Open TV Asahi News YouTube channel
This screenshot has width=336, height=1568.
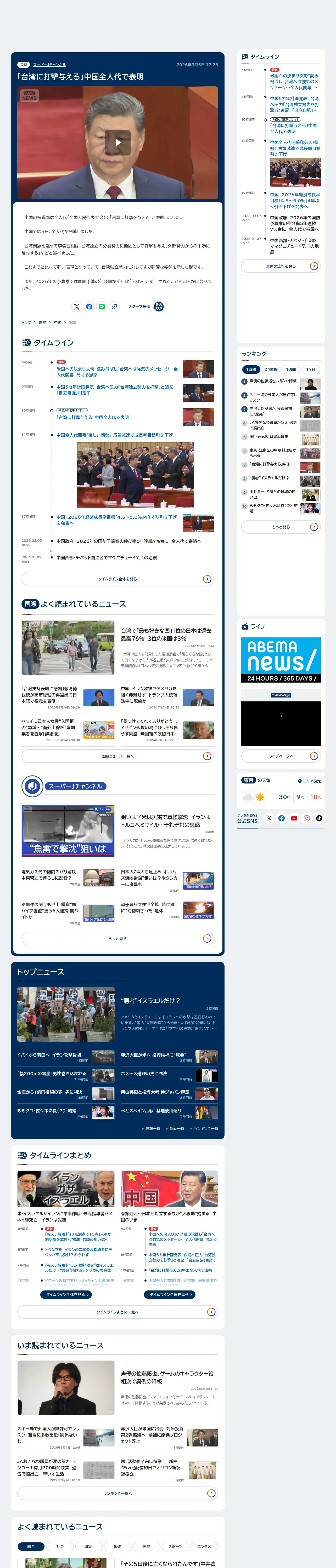(x=294, y=819)
